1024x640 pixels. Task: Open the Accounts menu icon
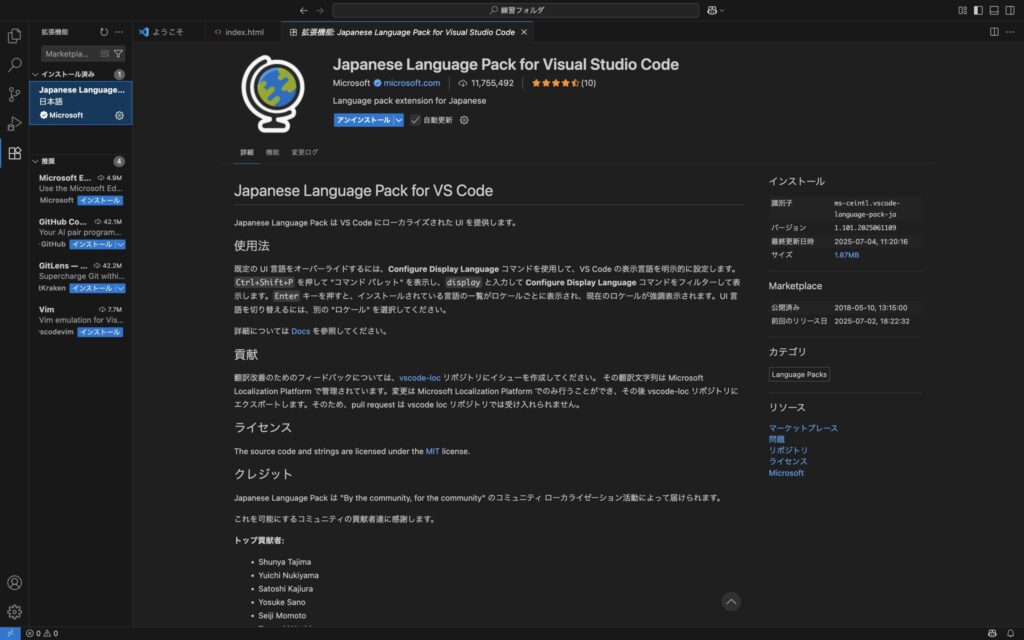coord(14,583)
